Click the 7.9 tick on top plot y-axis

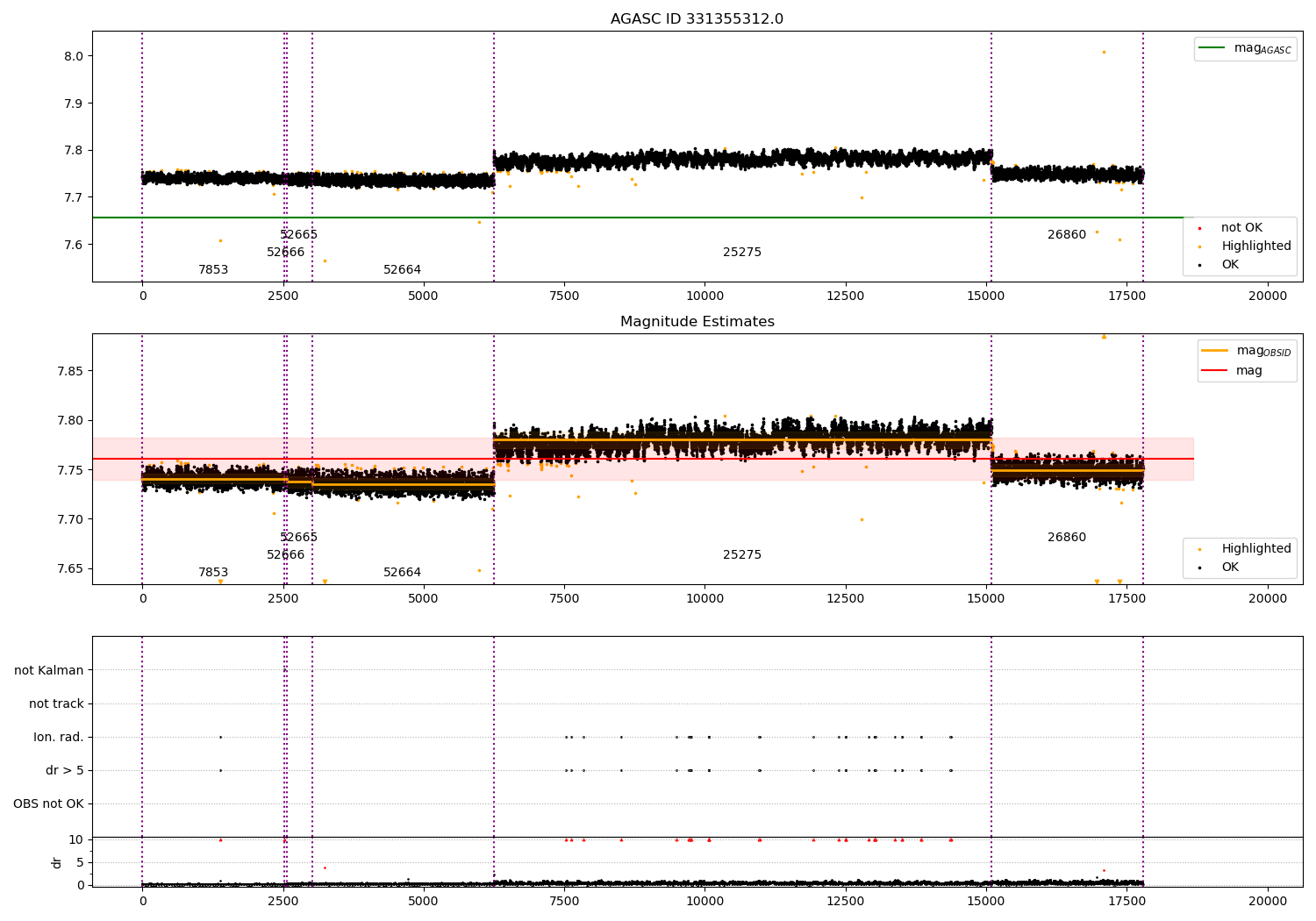[x=75, y=104]
